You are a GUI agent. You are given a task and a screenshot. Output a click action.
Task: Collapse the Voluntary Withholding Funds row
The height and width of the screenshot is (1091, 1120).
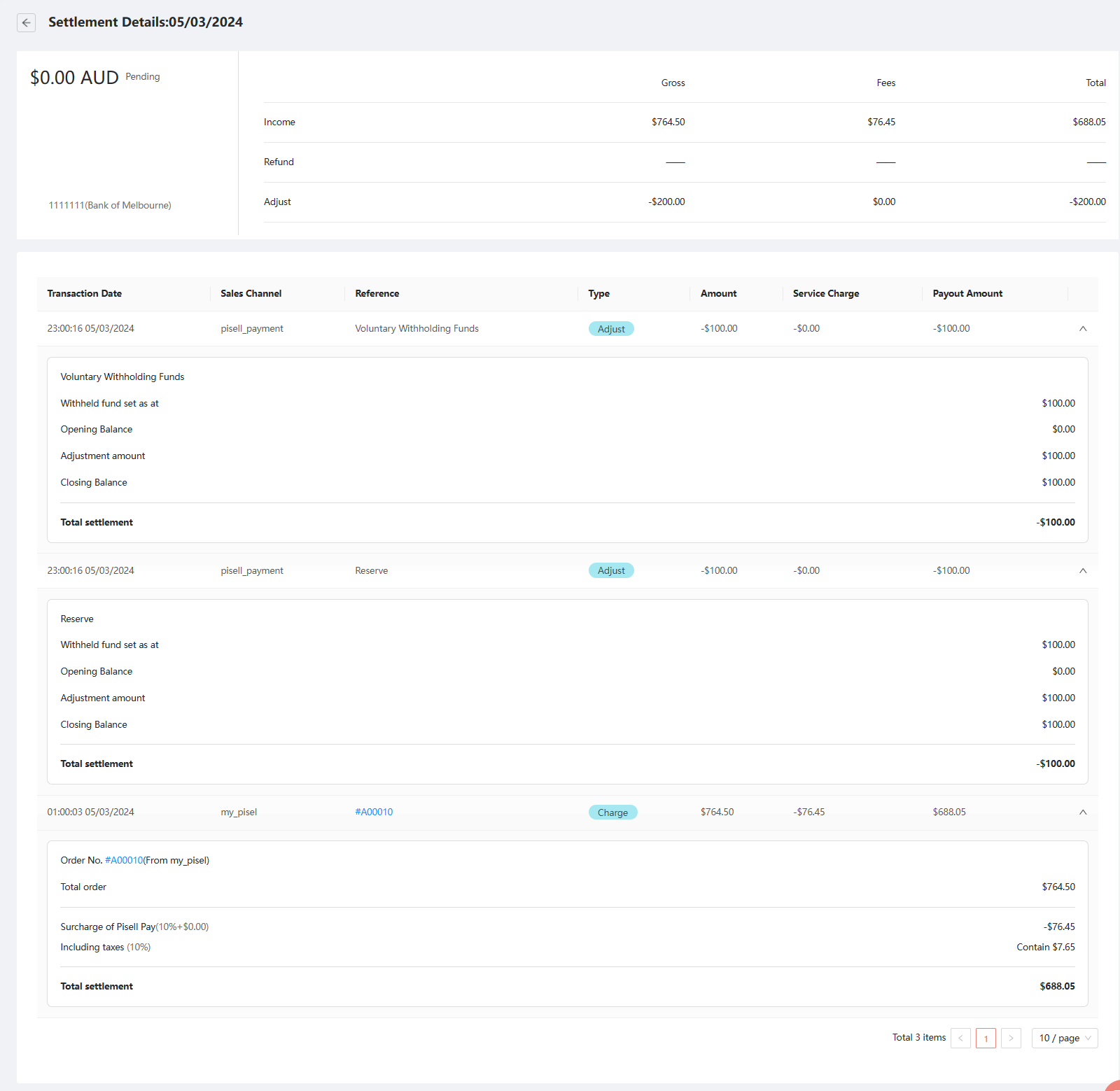[1083, 329]
